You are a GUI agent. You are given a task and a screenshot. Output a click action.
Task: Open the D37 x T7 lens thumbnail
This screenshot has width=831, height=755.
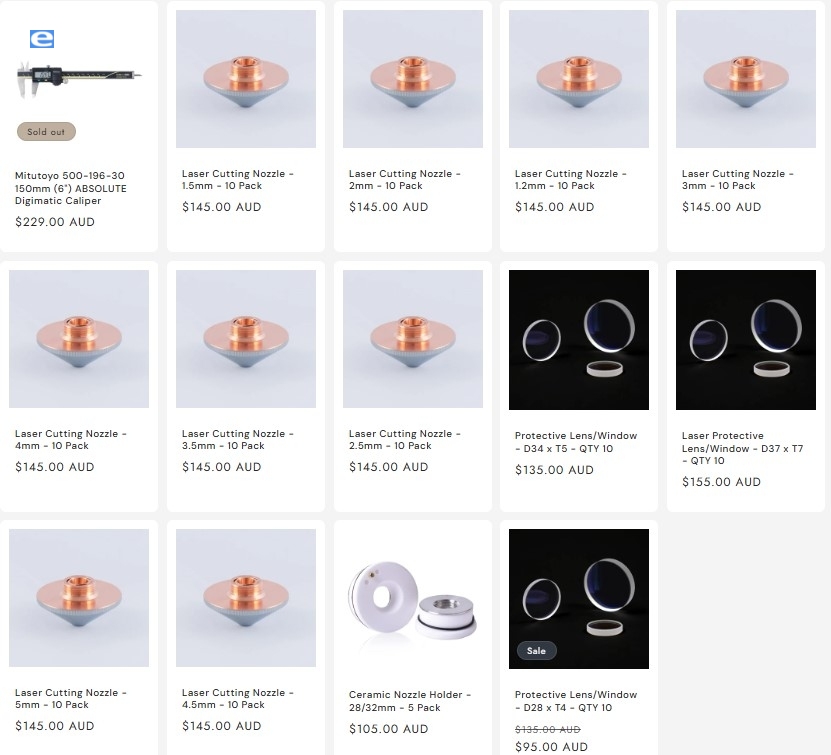pos(746,340)
